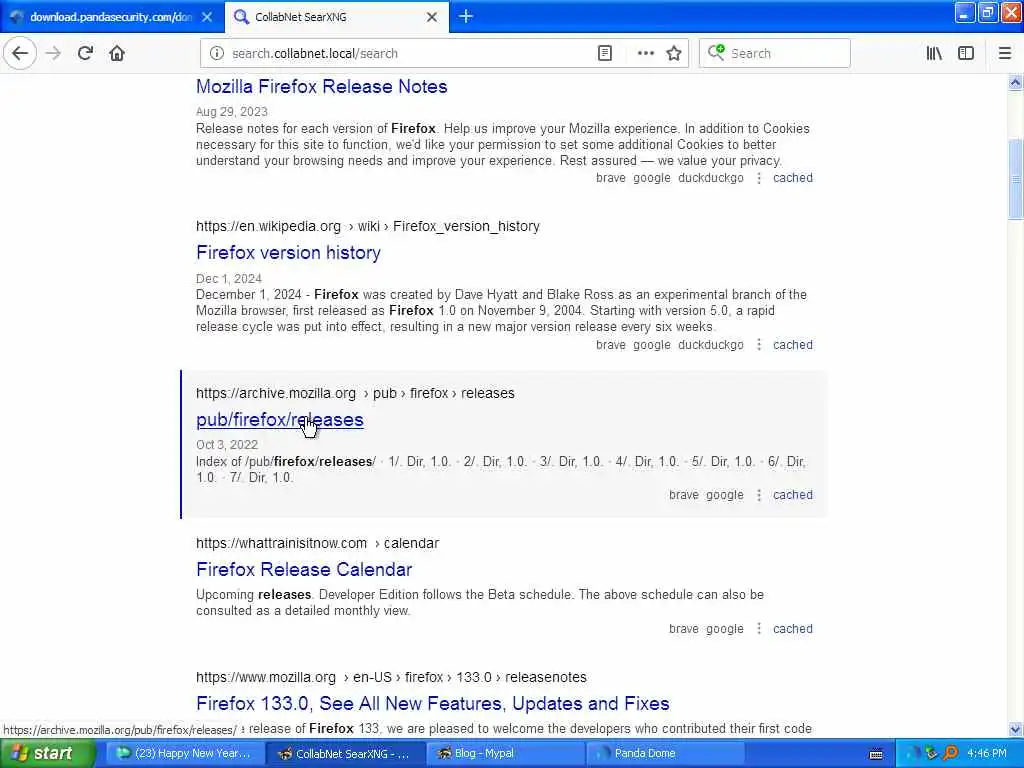This screenshot has height=768, width=1024.
Task: Click the whattrainisitnow.com result URL text
Action: point(317,543)
